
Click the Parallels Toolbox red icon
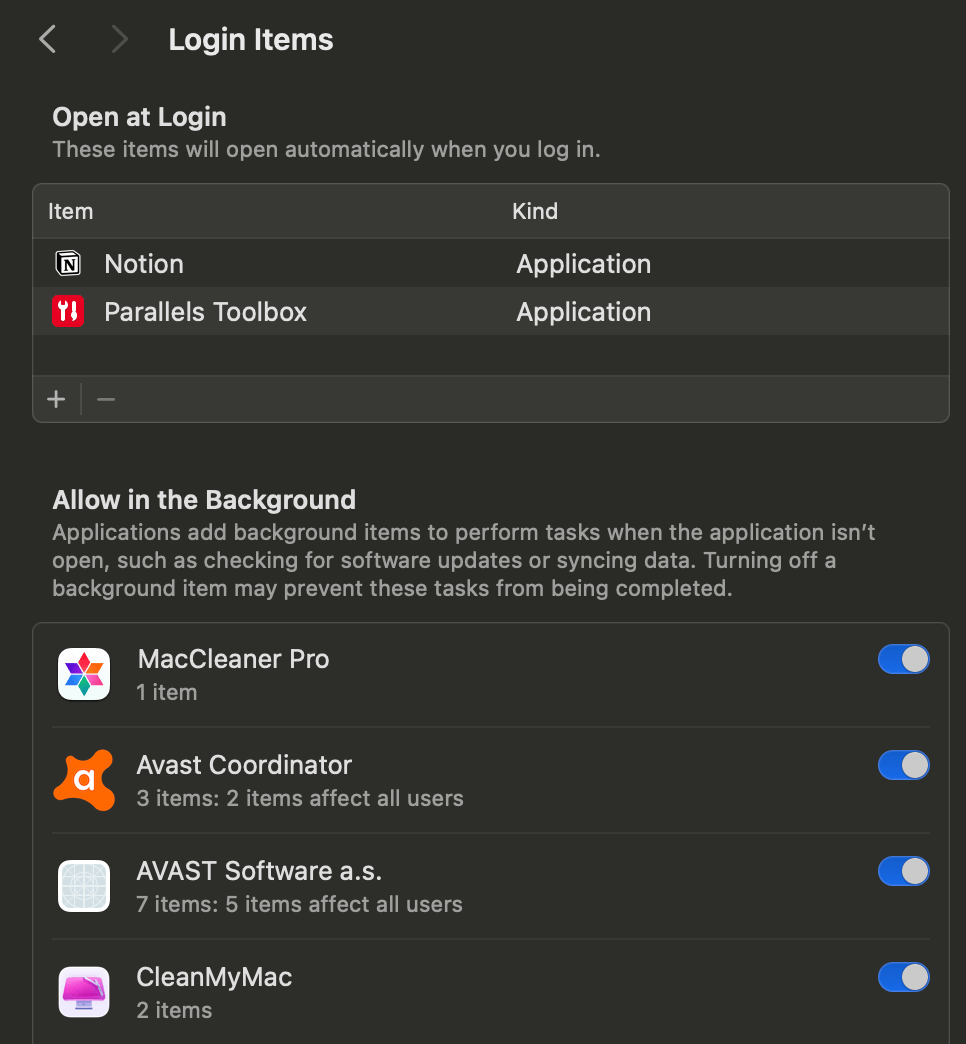point(67,312)
